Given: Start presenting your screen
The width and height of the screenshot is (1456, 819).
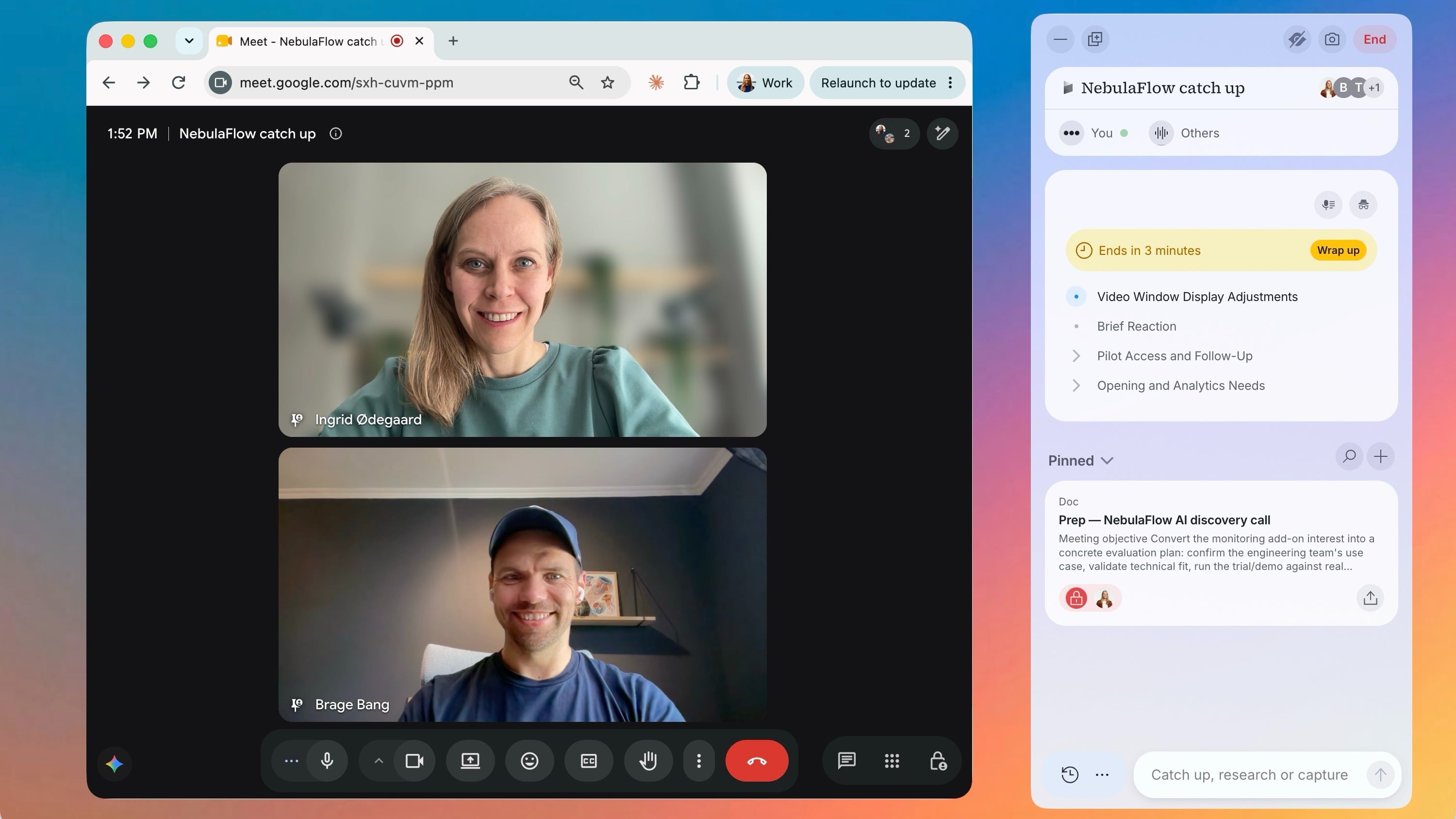Looking at the screenshot, I should point(470,761).
